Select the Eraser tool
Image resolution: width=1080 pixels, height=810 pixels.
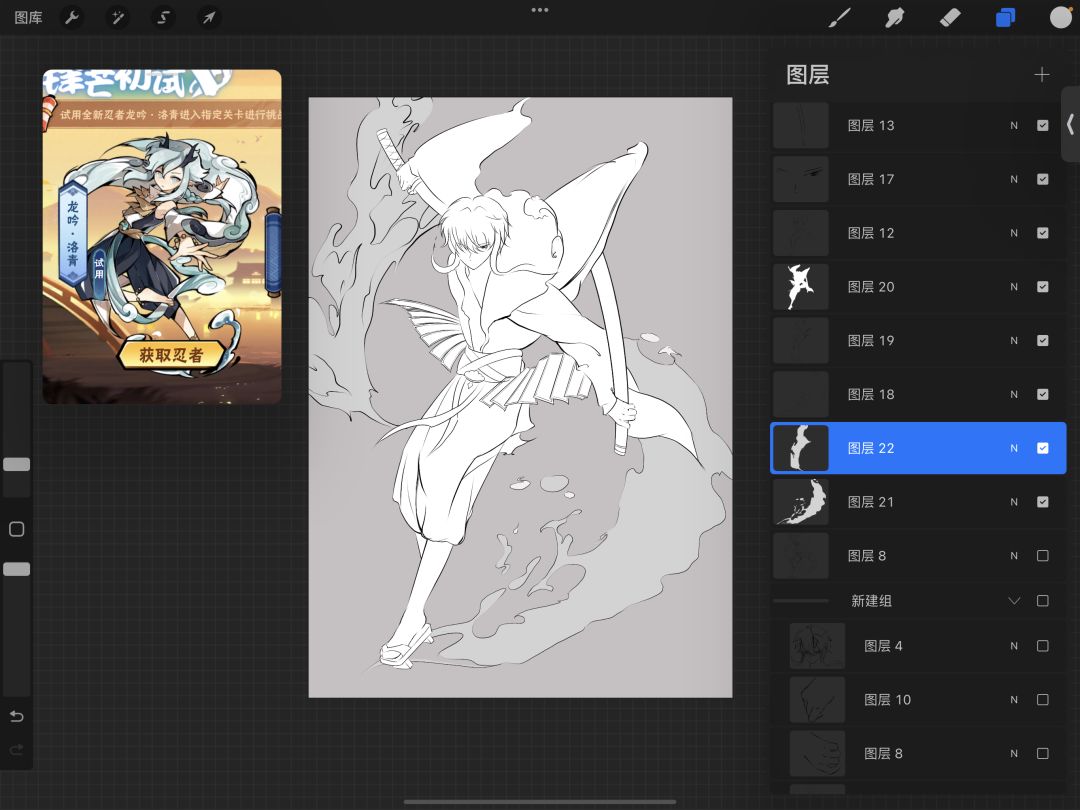tap(950, 17)
